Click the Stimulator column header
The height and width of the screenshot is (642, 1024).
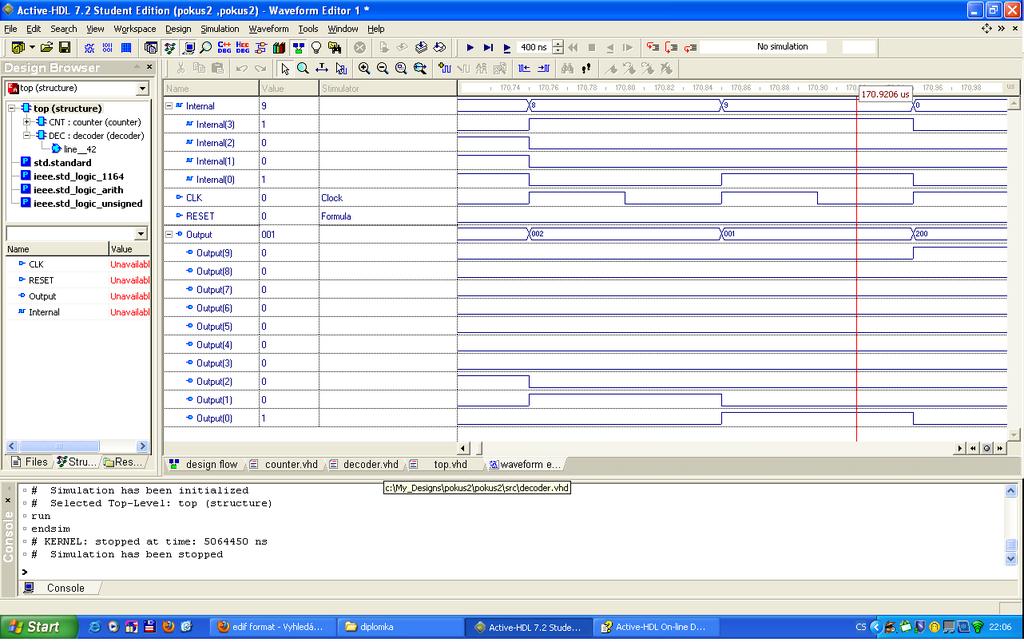pos(388,88)
